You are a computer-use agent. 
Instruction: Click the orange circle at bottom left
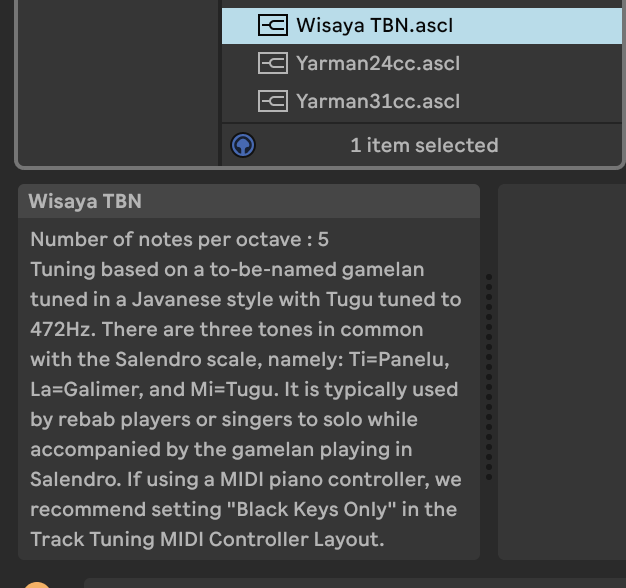(x=36, y=584)
